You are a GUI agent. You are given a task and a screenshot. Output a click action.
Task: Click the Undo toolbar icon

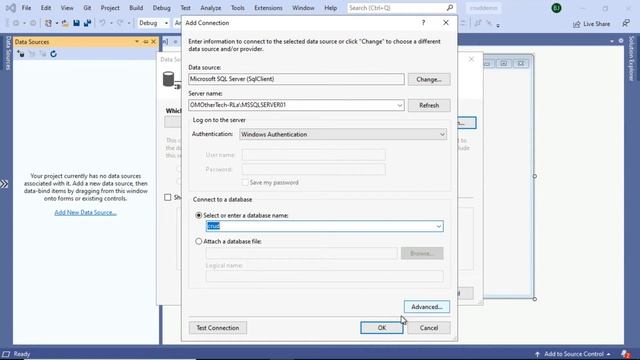click(102, 23)
